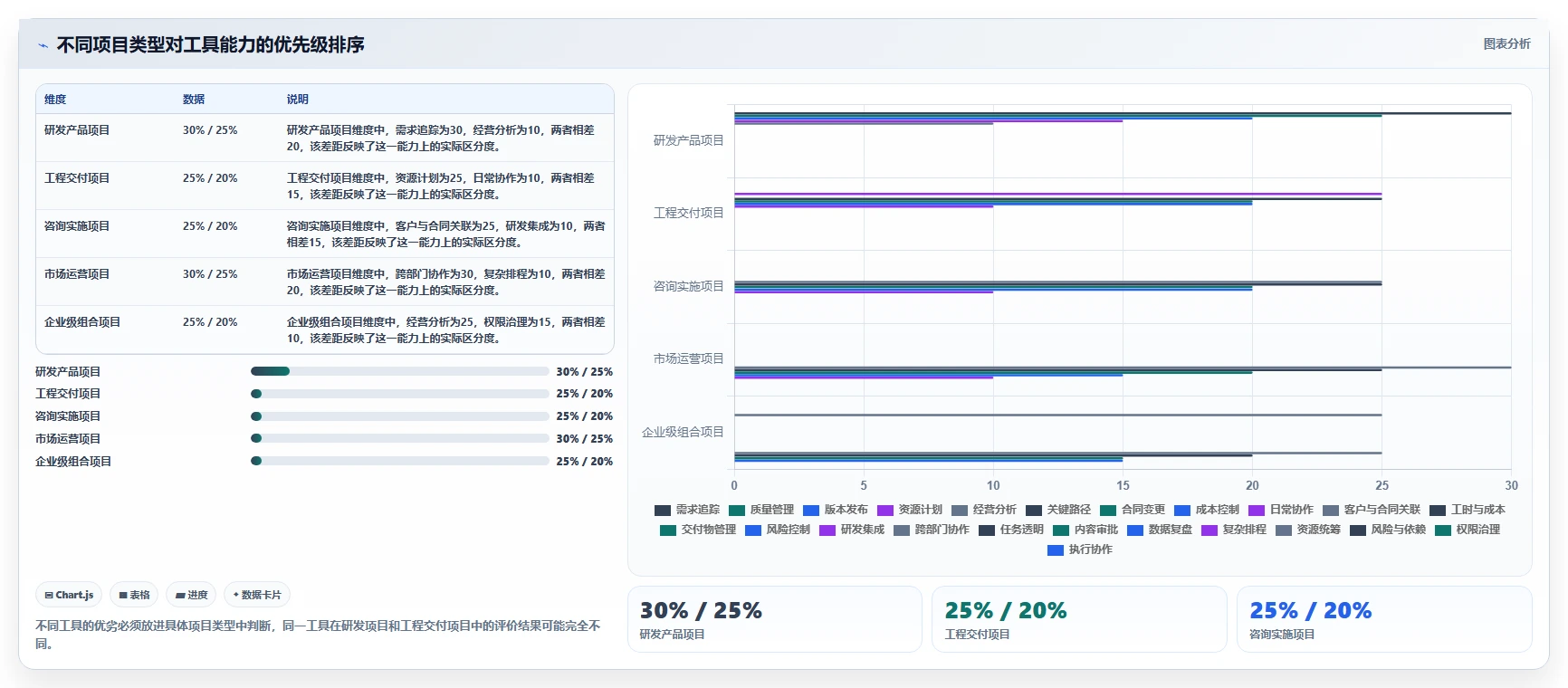Click the description starting 工程交付项目维度中
The width and height of the screenshot is (1568, 688).
(x=441, y=186)
